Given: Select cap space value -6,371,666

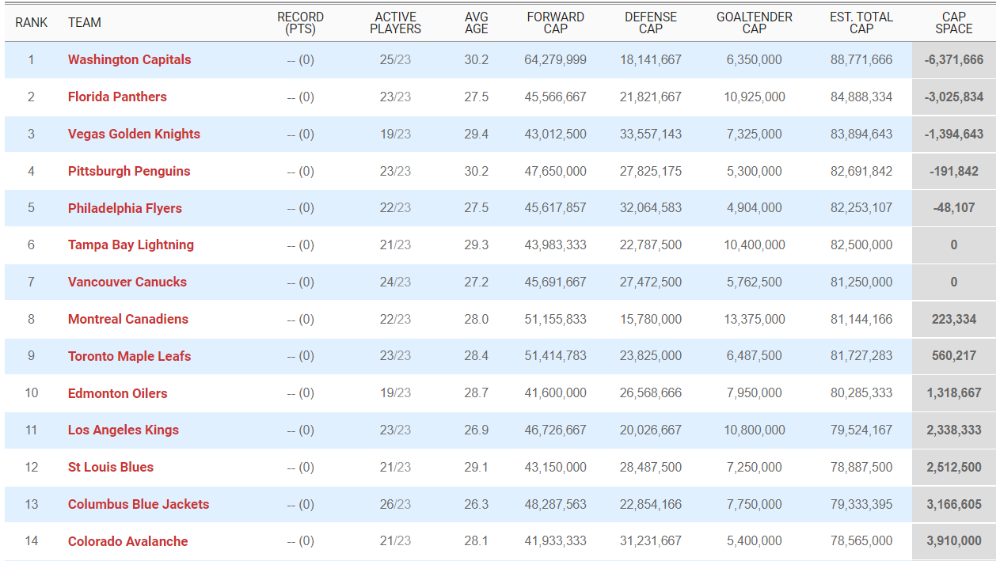Looking at the screenshot, I should point(954,60).
